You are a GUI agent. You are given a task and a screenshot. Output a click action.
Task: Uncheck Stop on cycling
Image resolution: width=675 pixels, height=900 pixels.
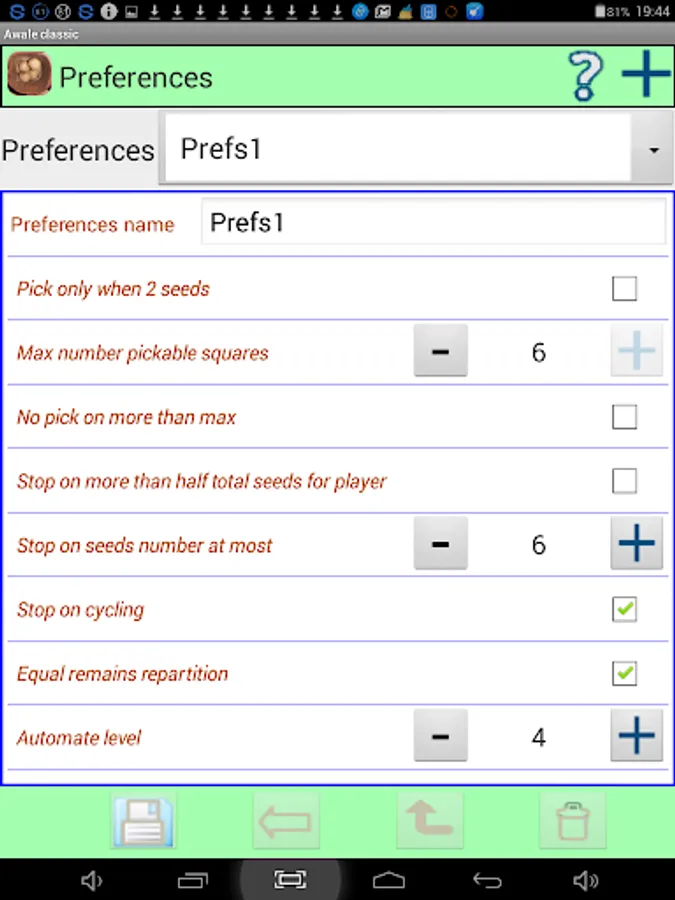[624, 609]
